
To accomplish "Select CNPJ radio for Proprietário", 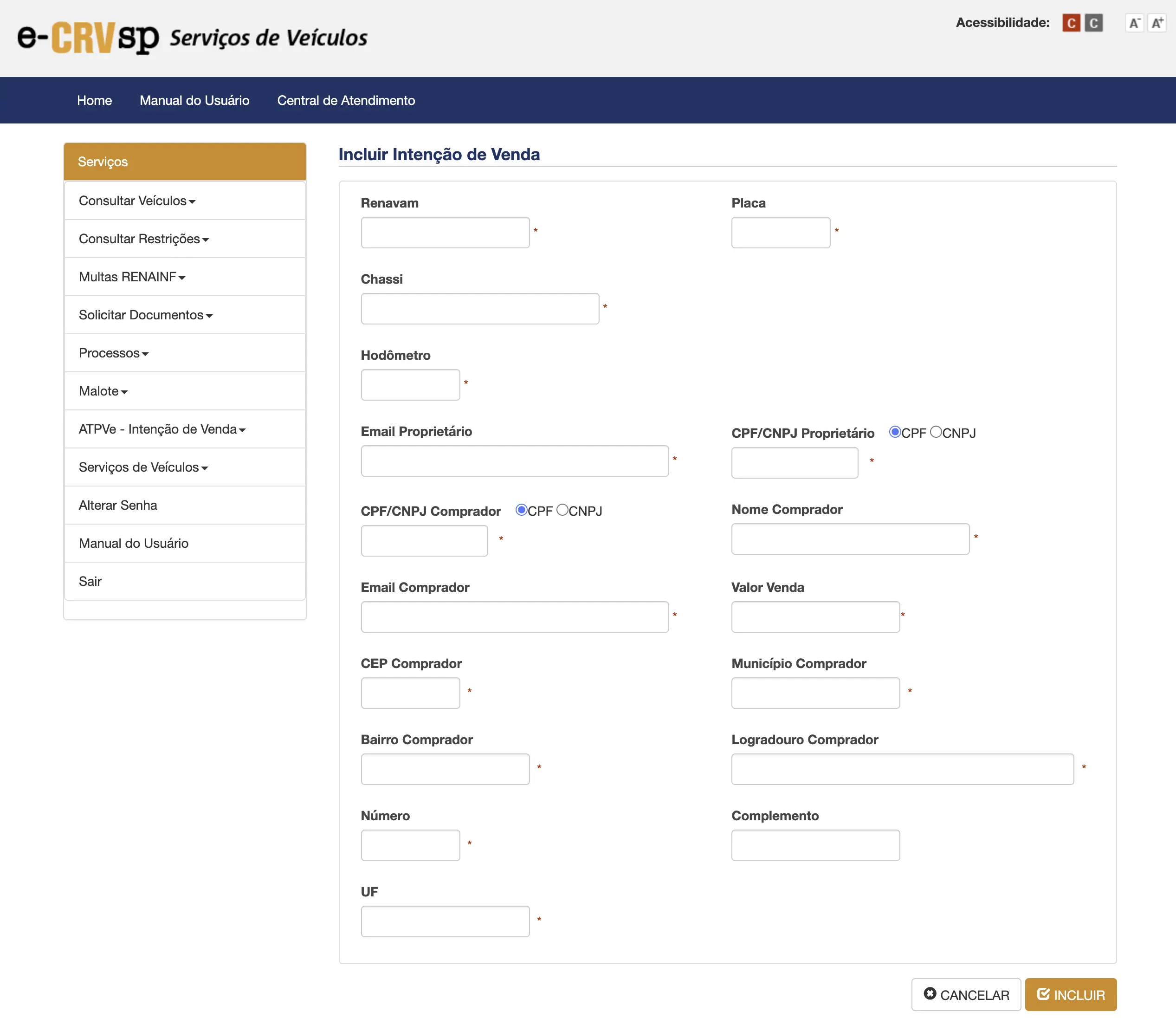I will (936, 433).
